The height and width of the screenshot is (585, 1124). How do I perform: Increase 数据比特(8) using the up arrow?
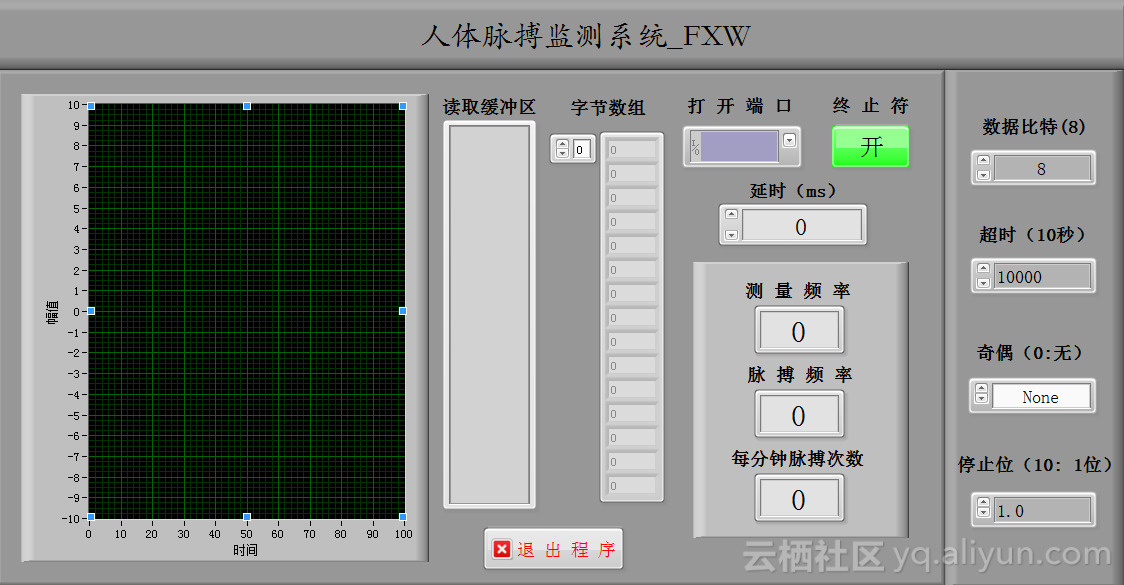click(984, 161)
